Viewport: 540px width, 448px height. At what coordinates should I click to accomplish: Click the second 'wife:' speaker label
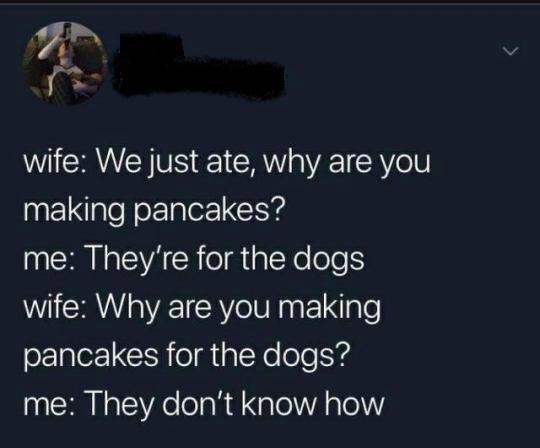coord(57,306)
